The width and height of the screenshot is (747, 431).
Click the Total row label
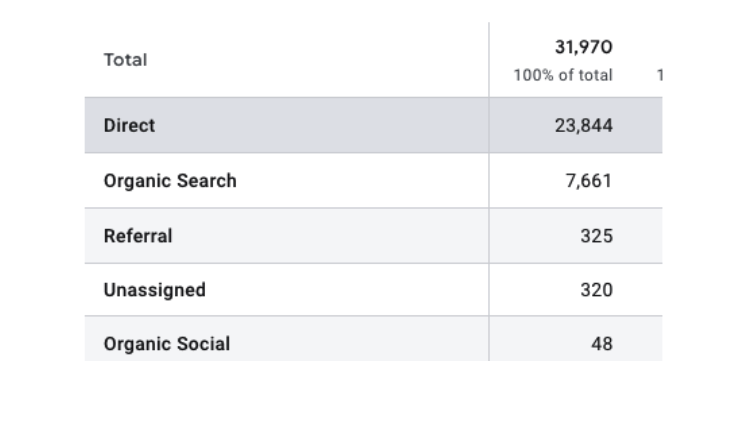(125, 60)
